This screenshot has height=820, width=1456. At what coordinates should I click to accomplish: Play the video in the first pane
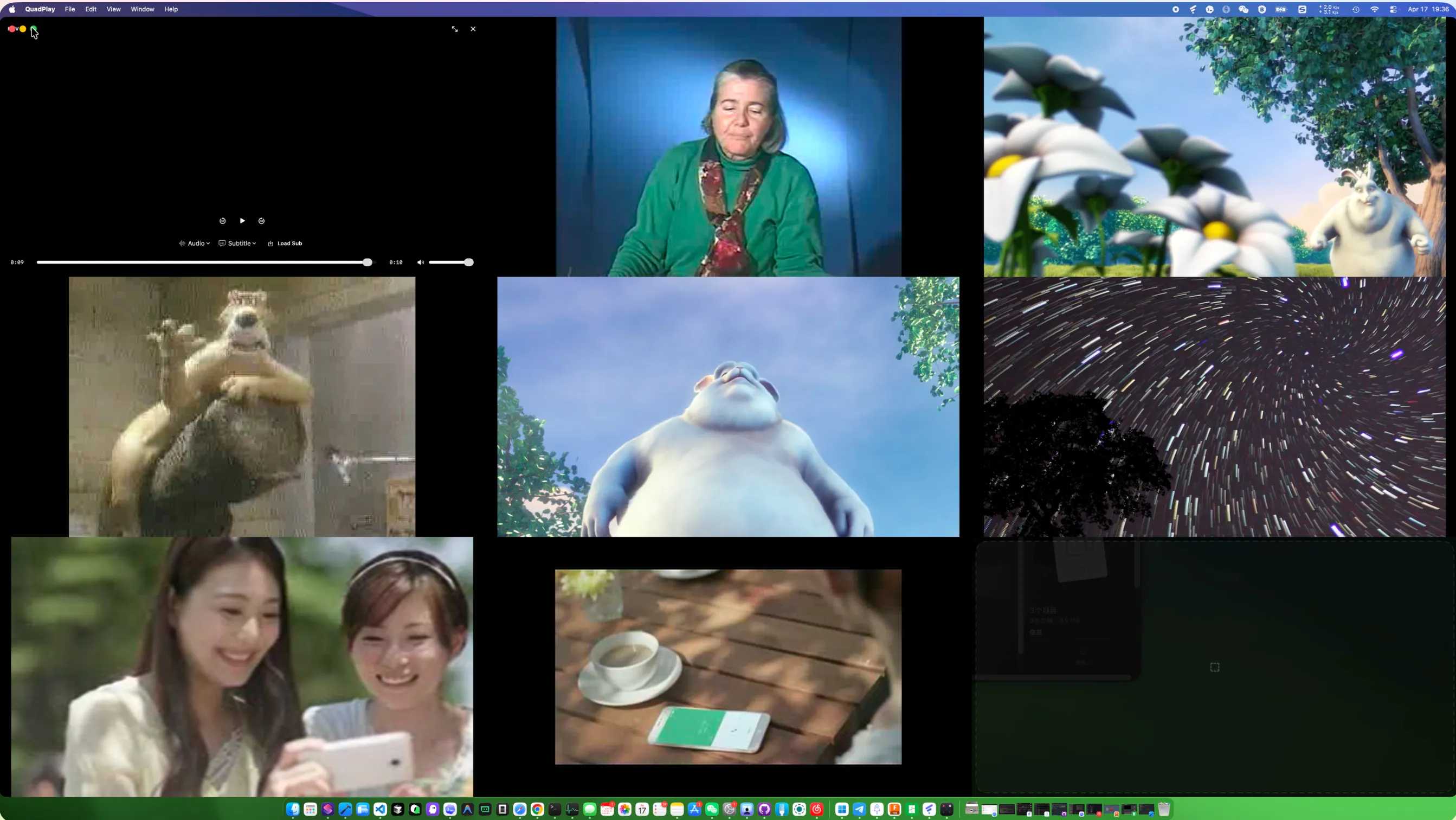[242, 221]
